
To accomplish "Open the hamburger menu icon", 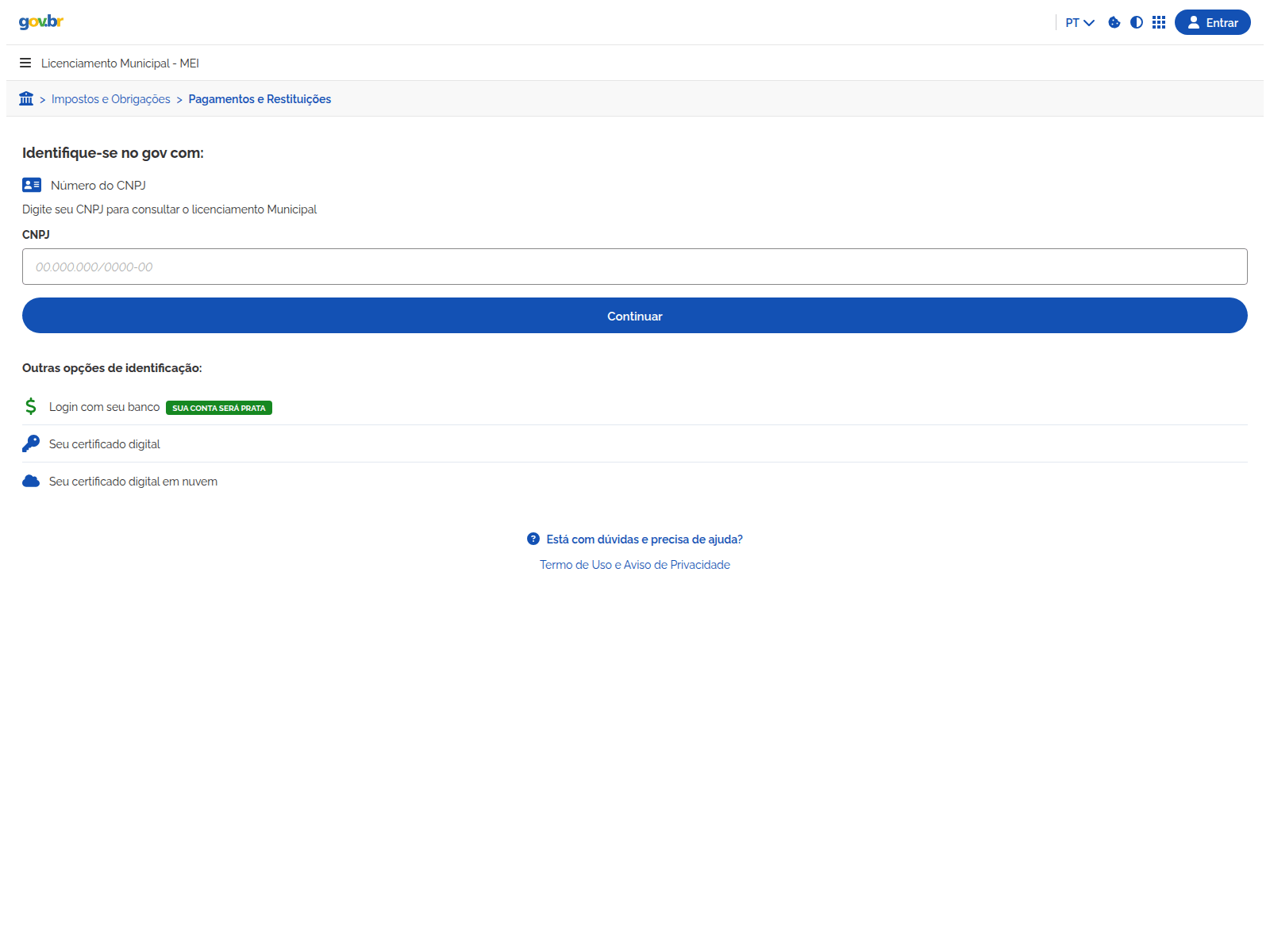I will click(x=25, y=63).
